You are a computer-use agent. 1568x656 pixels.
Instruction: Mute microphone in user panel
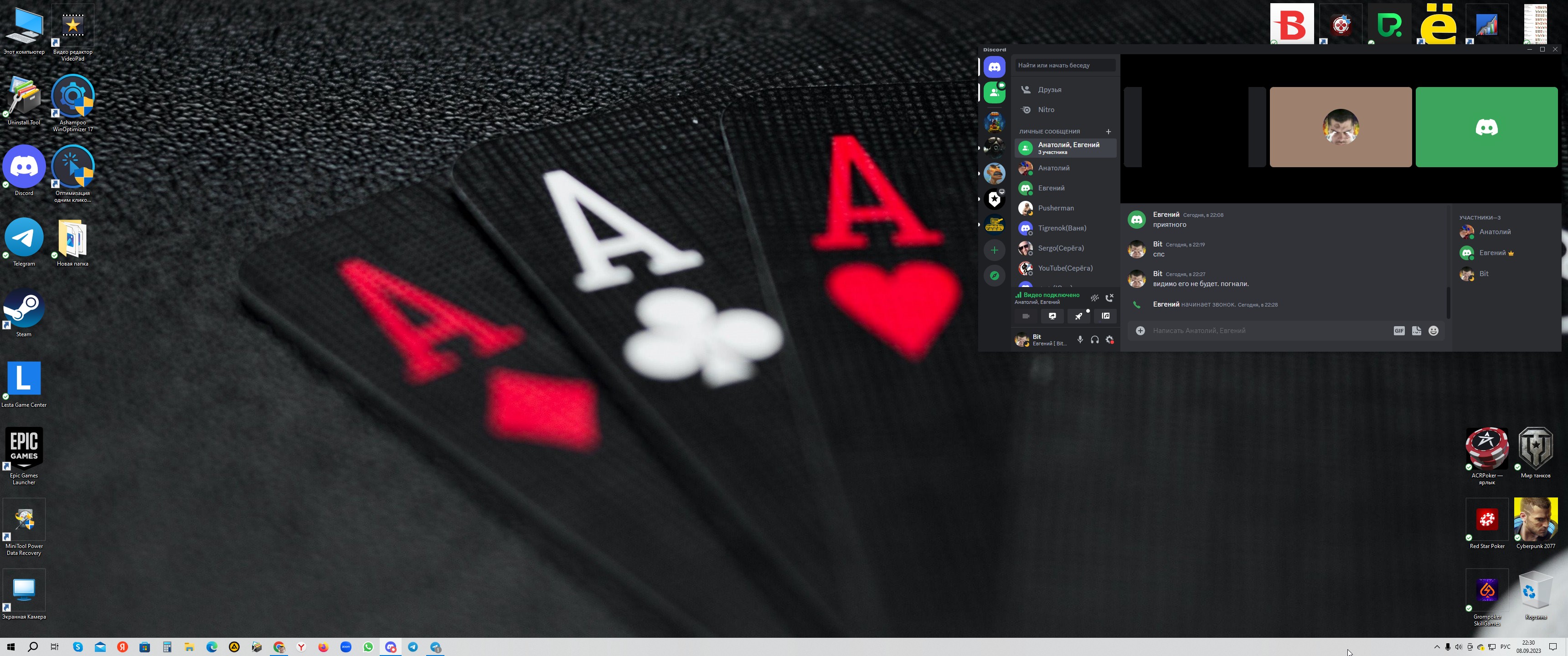tap(1080, 339)
